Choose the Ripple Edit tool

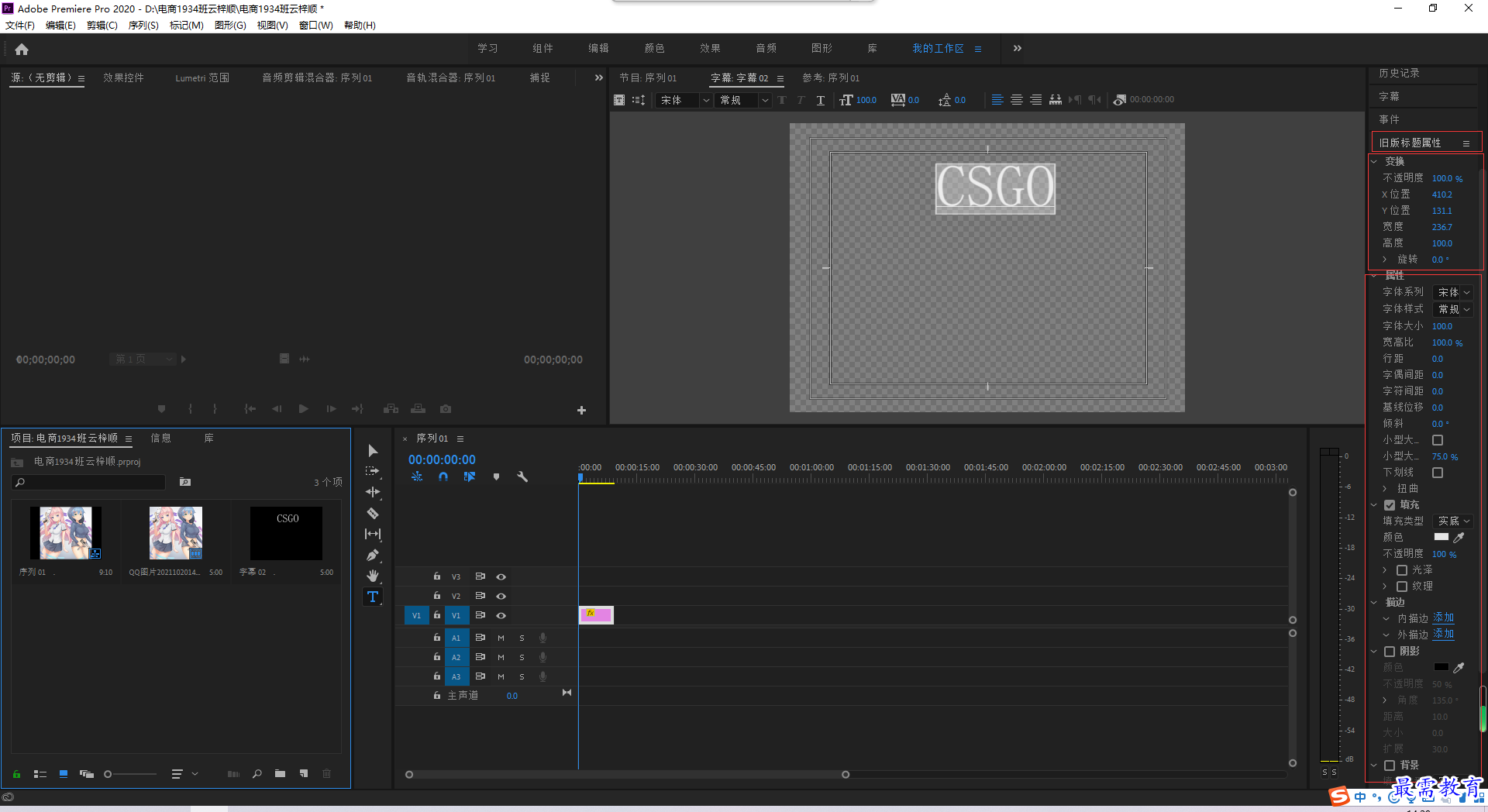point(373,492)
